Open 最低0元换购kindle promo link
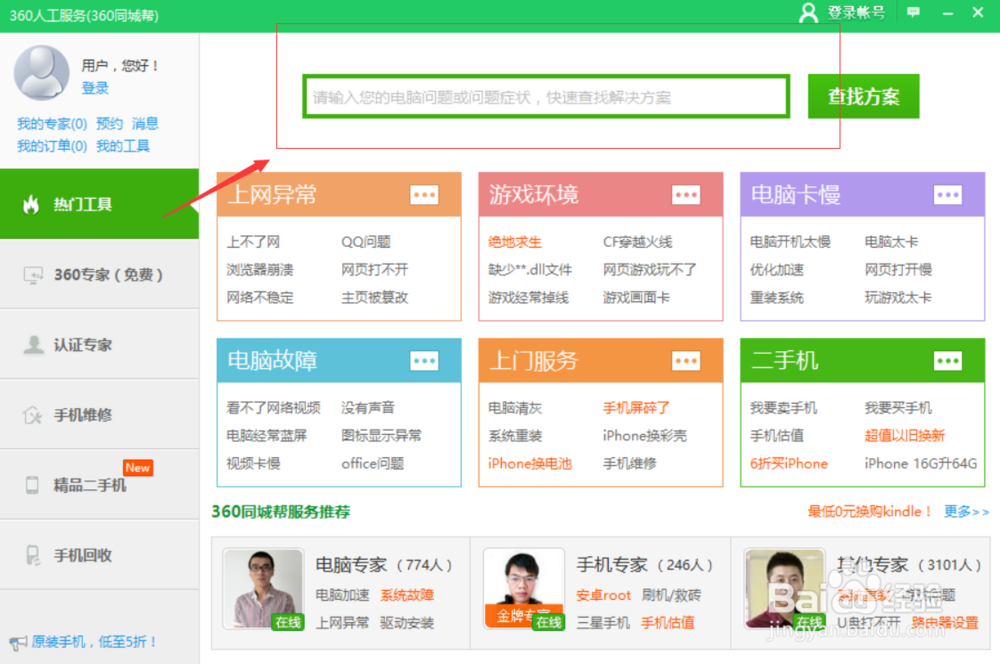Viewport: 1000px width, 664px height. point(870,512)
